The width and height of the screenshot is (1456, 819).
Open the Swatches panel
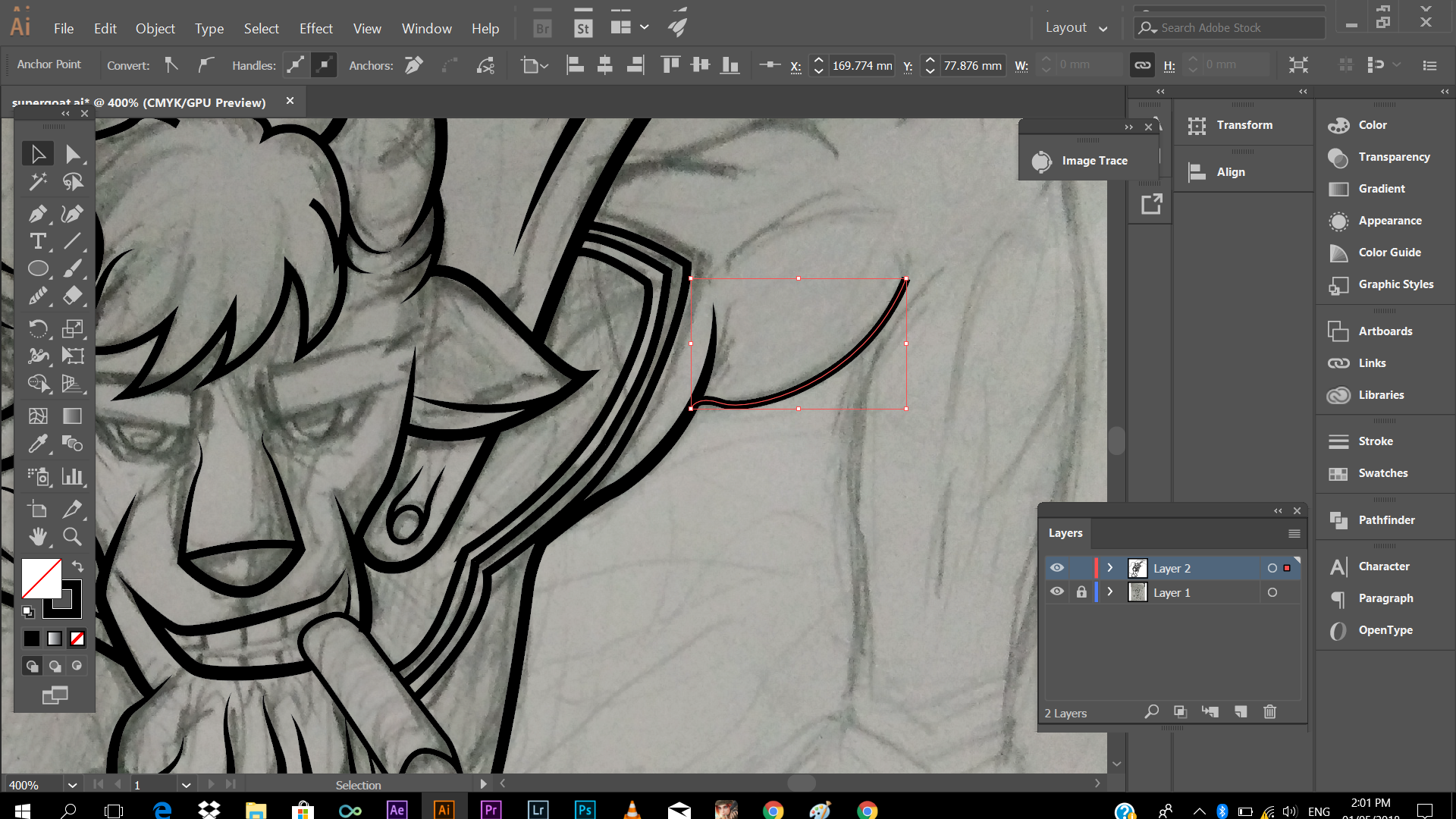(x=1382, y=472)
